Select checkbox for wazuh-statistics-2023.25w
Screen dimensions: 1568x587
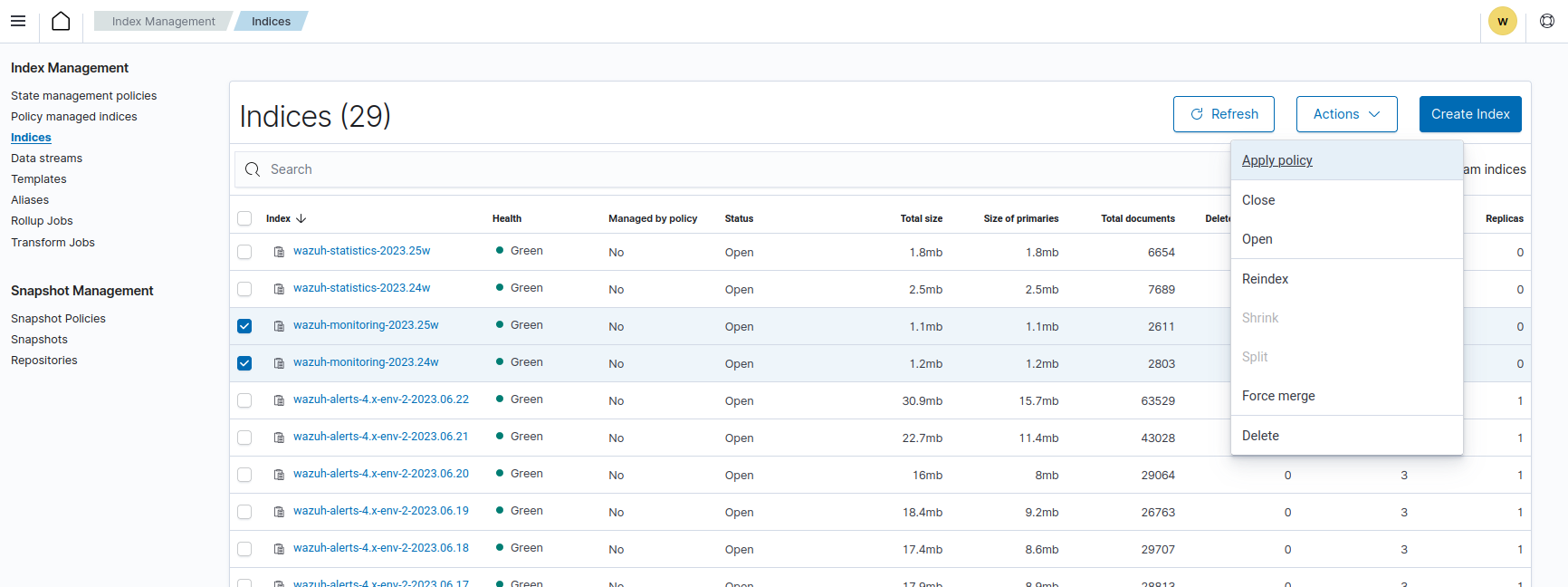pyautogui.click(x=244, y=252)
